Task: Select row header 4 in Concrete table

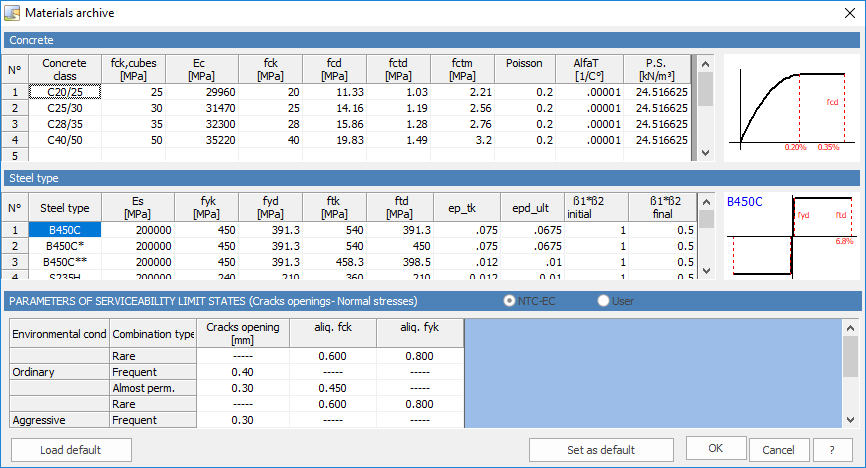Action: (15, 140)
